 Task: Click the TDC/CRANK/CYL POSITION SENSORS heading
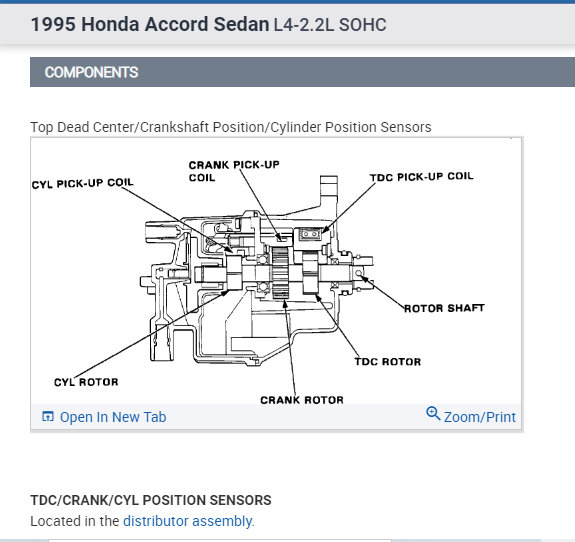(x=151, y=500)
